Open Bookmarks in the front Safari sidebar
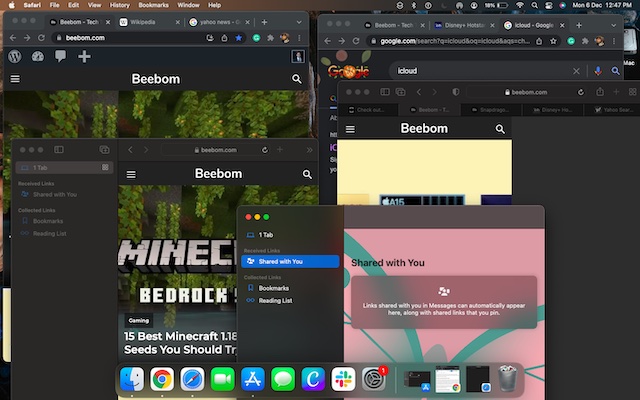640x400 pixels. click(273, 288)
